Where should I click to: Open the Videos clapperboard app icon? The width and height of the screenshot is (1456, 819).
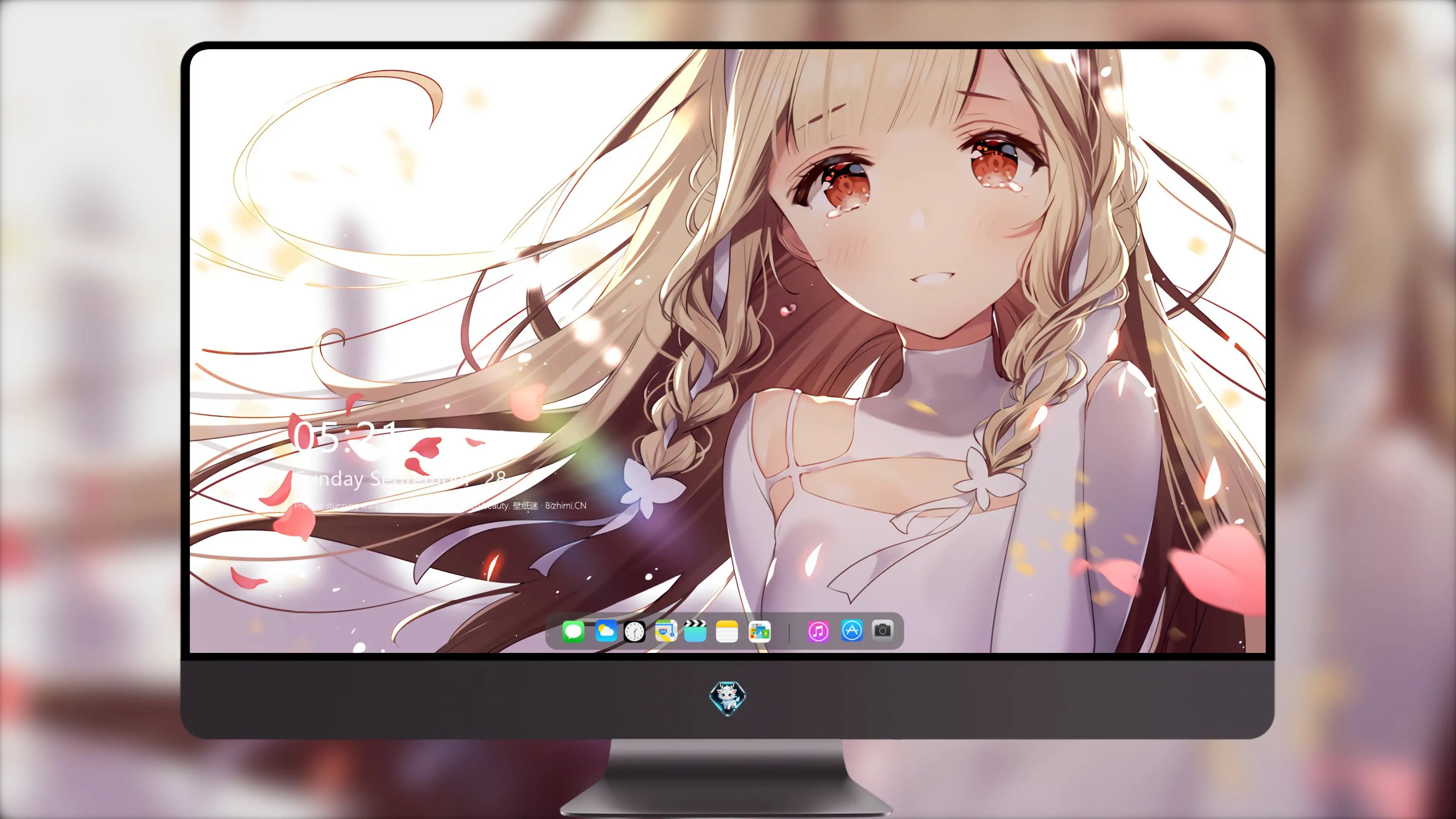point(695,631)
